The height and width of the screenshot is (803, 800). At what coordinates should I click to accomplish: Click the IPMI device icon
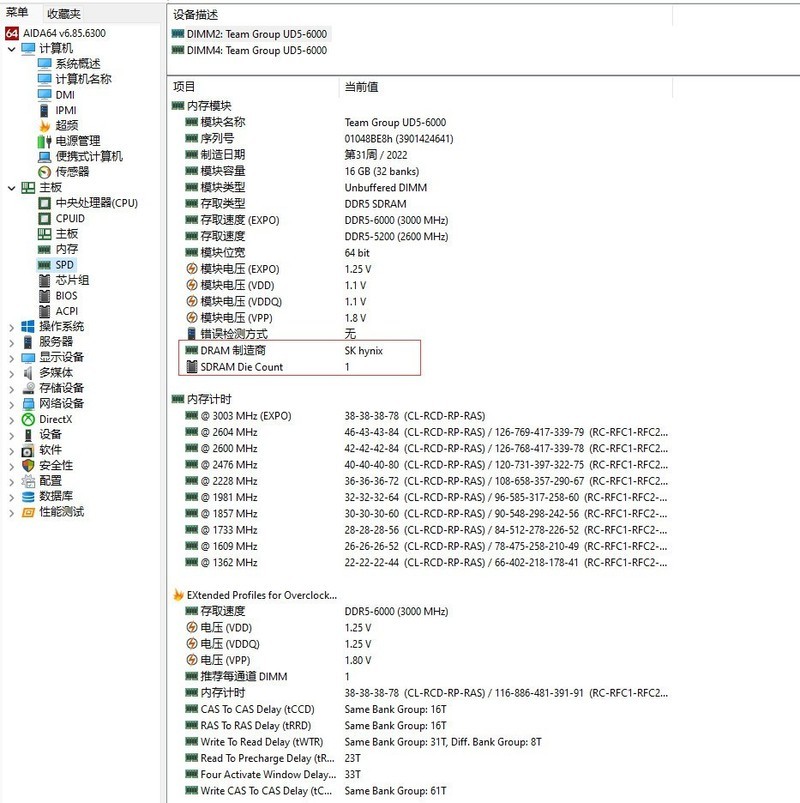[x=45, y=110]
